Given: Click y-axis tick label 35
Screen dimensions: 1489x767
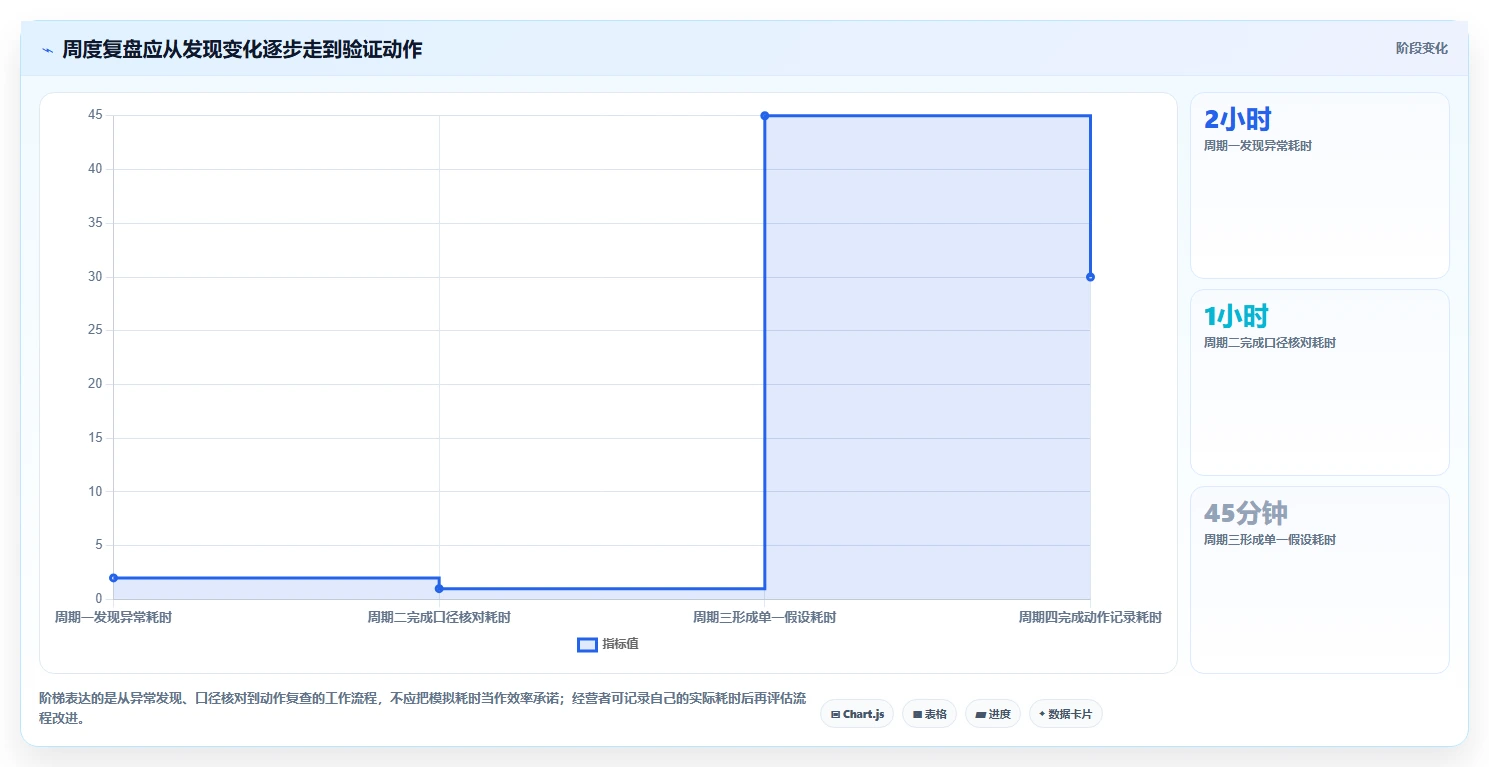Looking at the screenshot, I should pyautogui.click(x=95, y=223).
